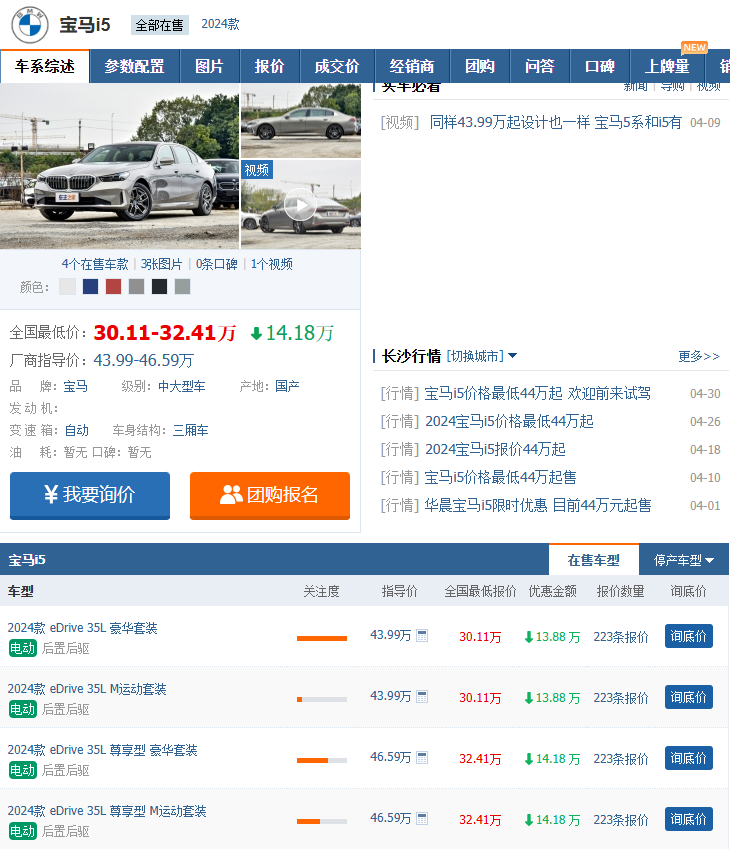Open news 2024宝马i5价格最低44万起
Image resolution: width=730 pixels, height=849 pixels.
pyautogui.click(x=509, y=422)
